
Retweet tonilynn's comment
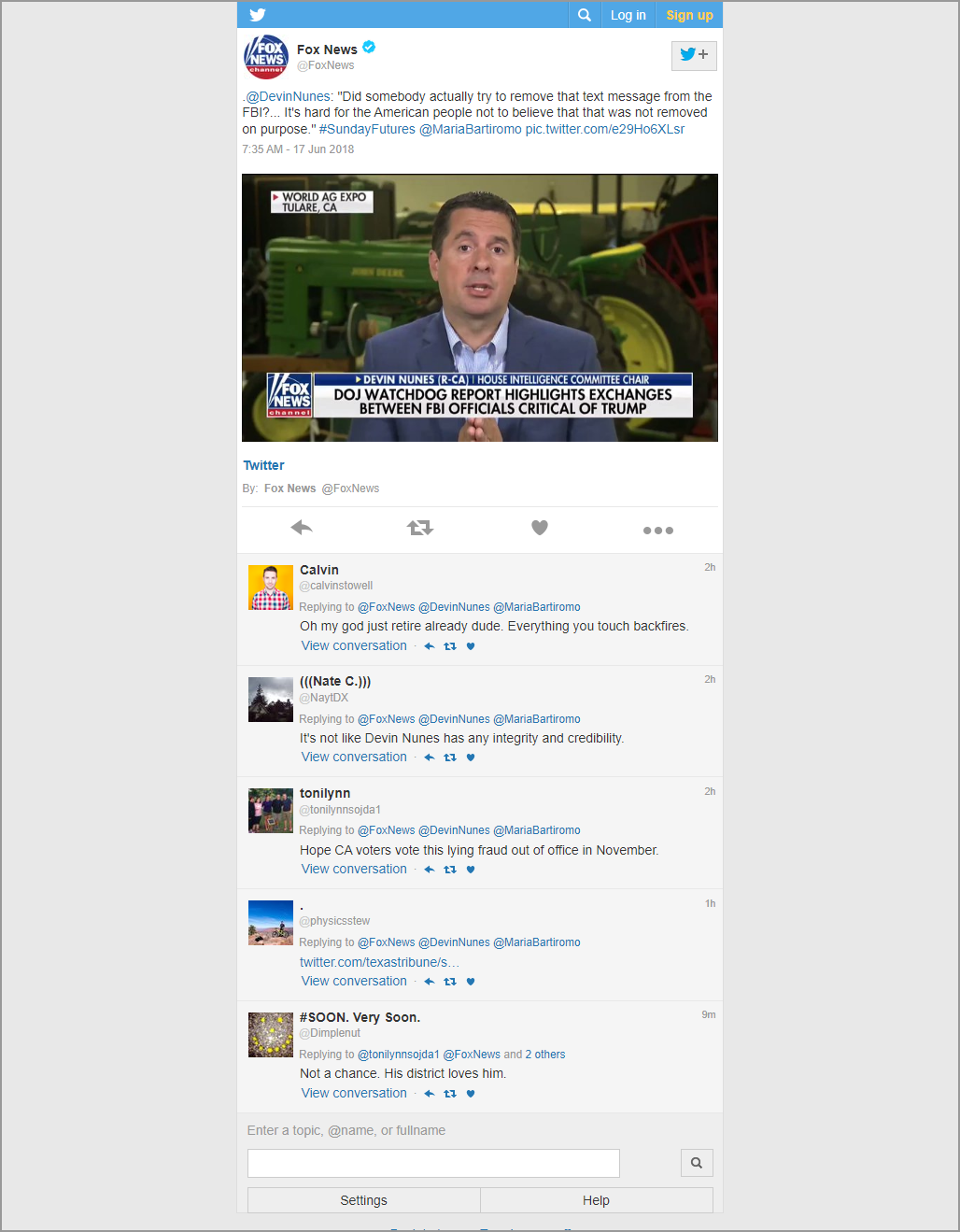(x=450, y=870)
